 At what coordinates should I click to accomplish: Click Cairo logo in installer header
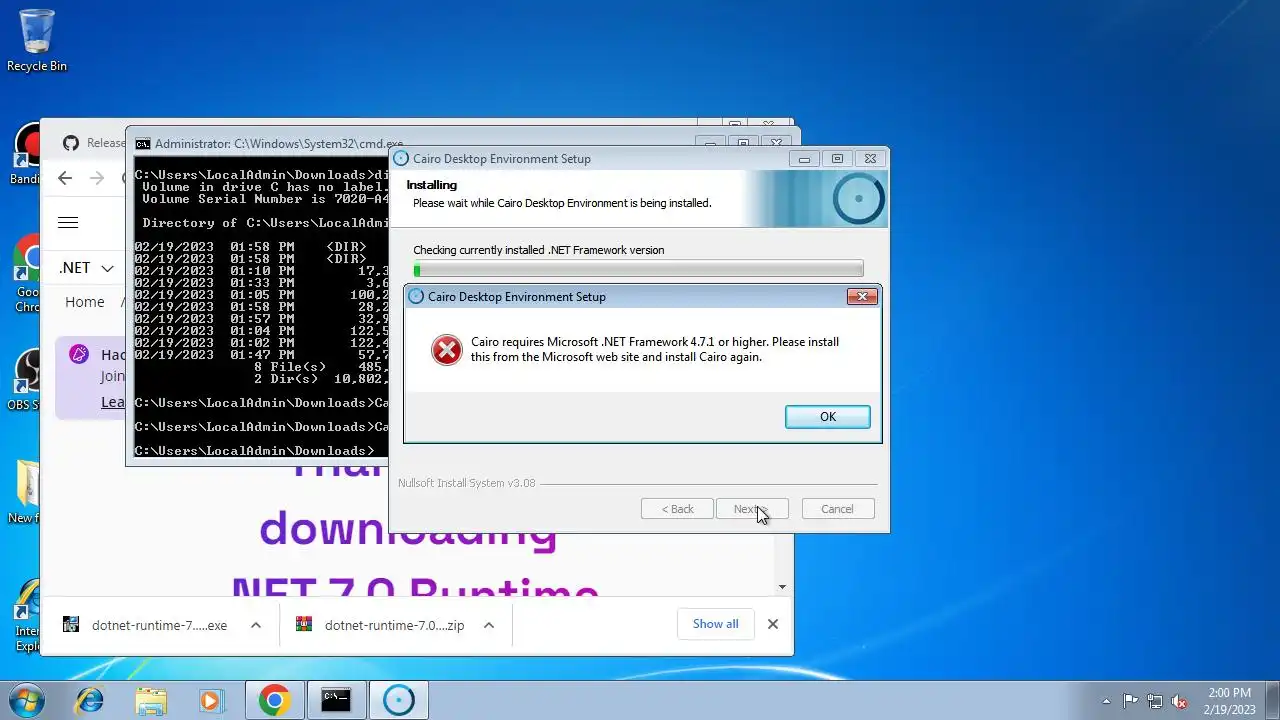[x=858, y=199]
